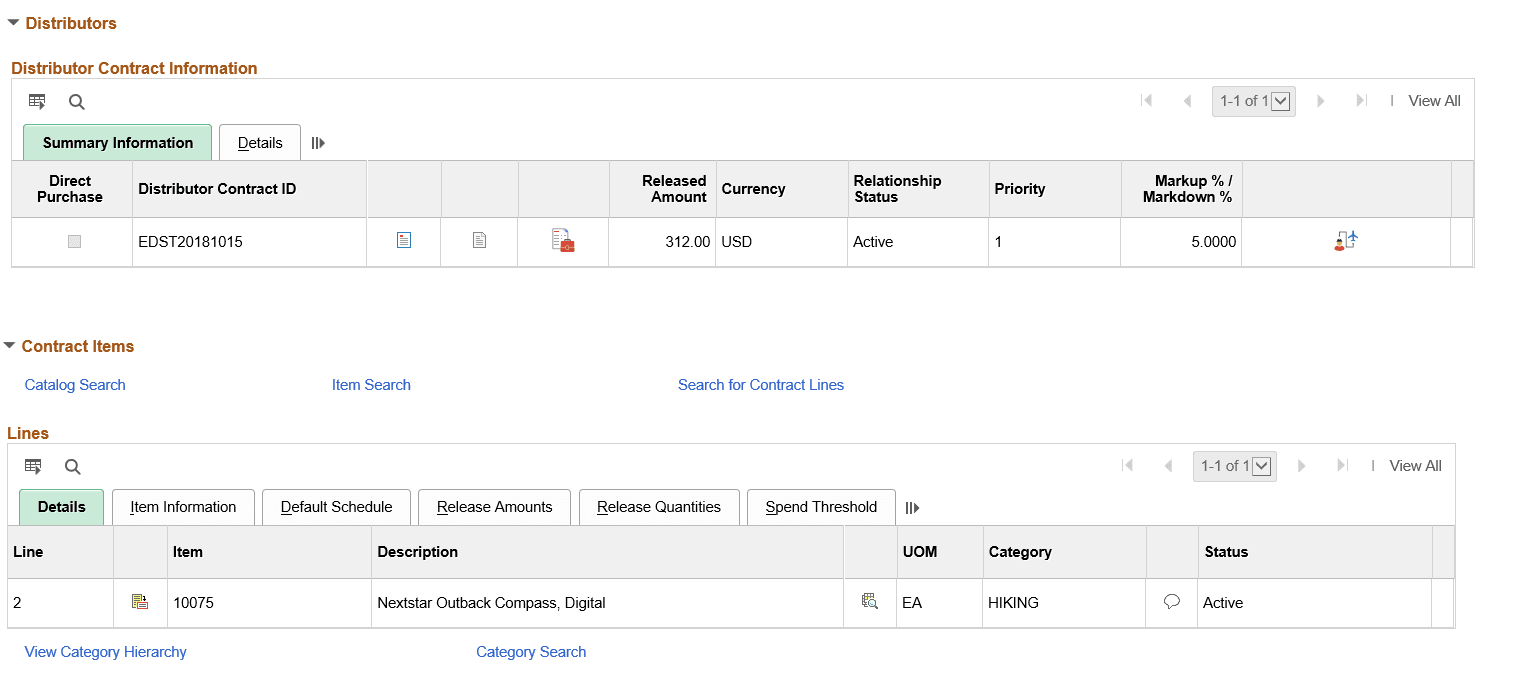Select the Spend Threshold tab

coord(821,507)
